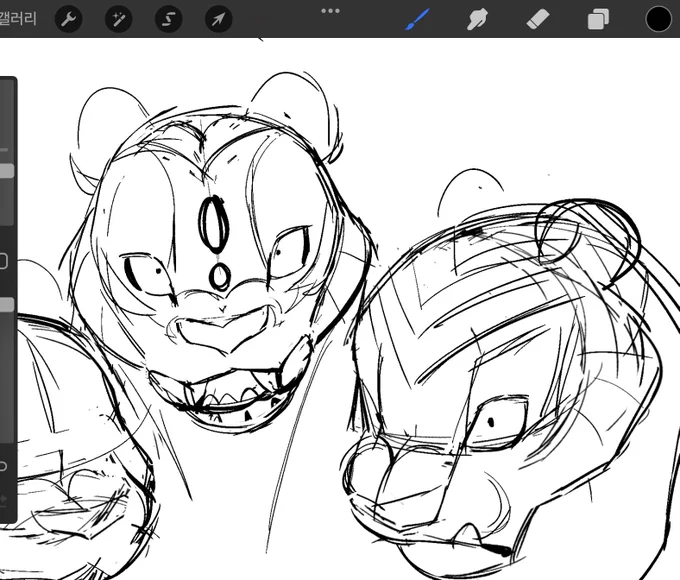Tap the square modify button on sidebar
Screen dimensions: 680x580
(x=3, y=261)
